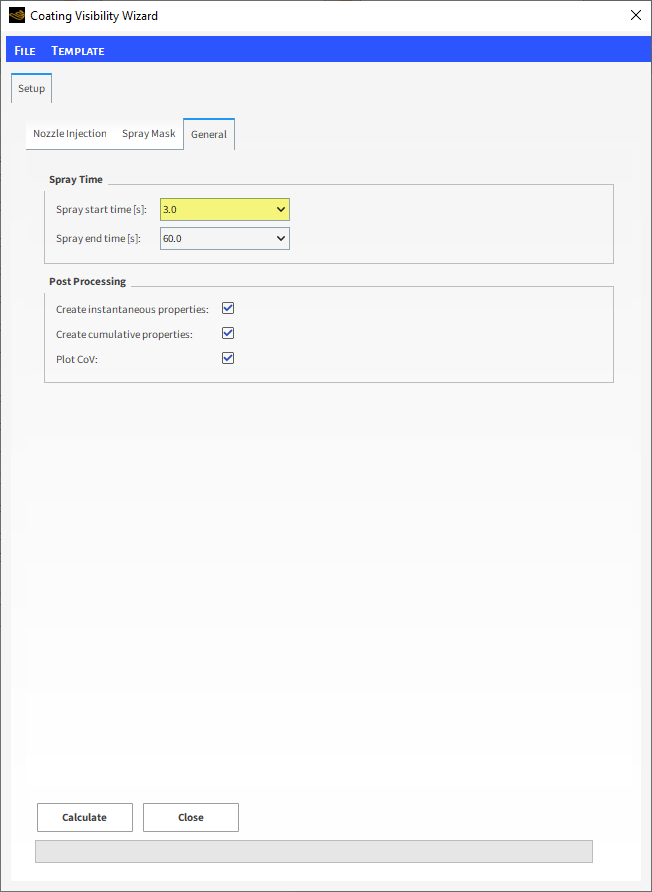Viewport: 652px width, 892px height.
Task: Click the calculation progress bar
Action: (x=313, y=851)
